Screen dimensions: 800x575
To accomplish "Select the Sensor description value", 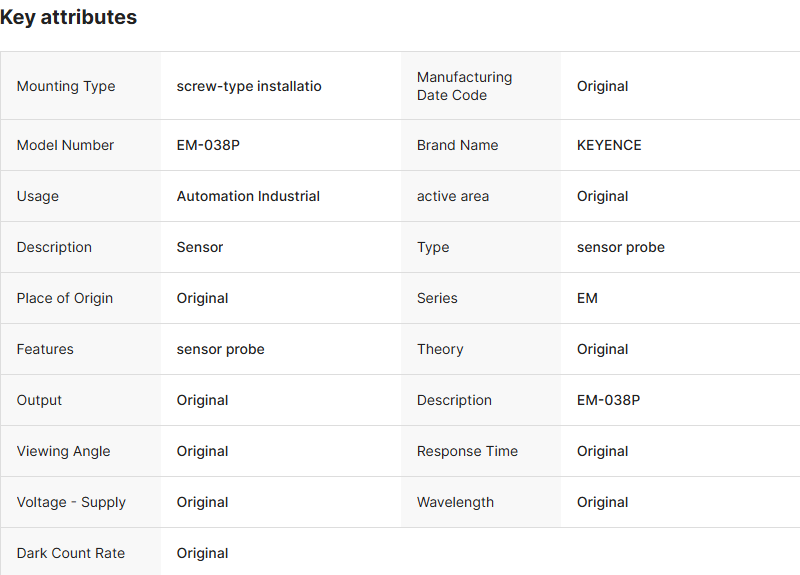I will (200, 247).
